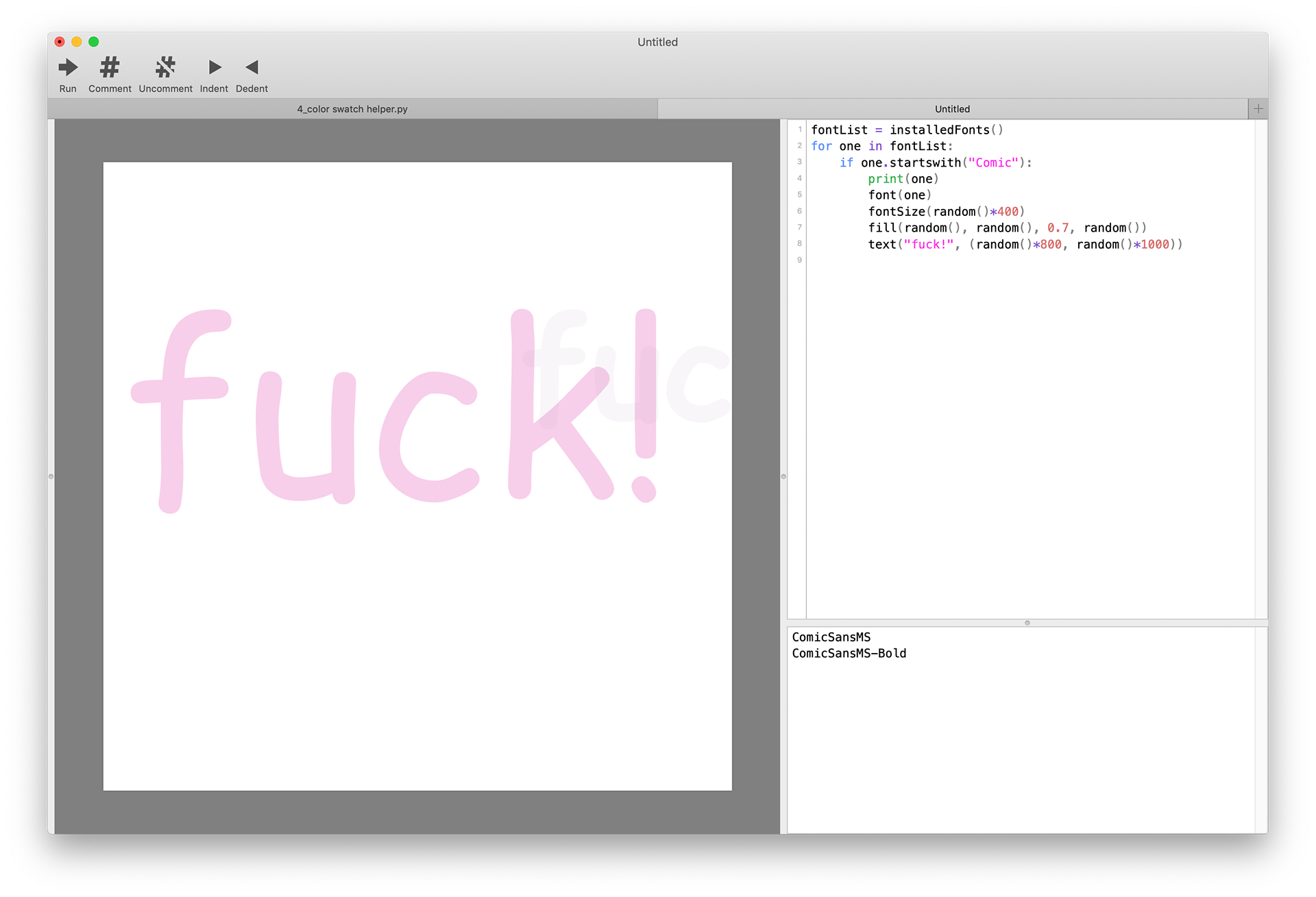Click the fill(random()...) code line
Viewport: 1316px width, 897px height.
(x=1007, y=228)
